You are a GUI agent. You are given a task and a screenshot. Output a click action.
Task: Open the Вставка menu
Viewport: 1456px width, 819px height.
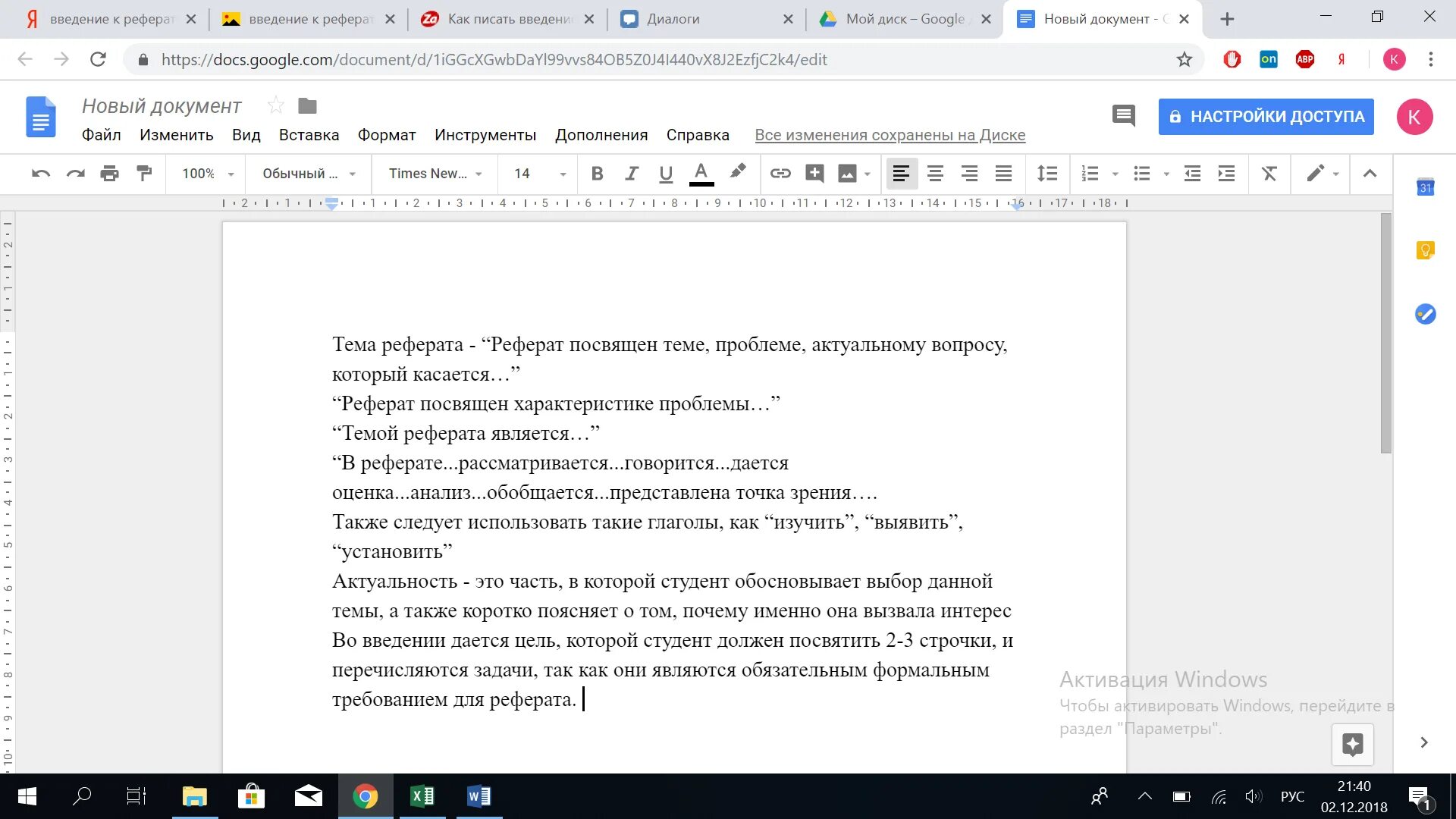point(309,135)
